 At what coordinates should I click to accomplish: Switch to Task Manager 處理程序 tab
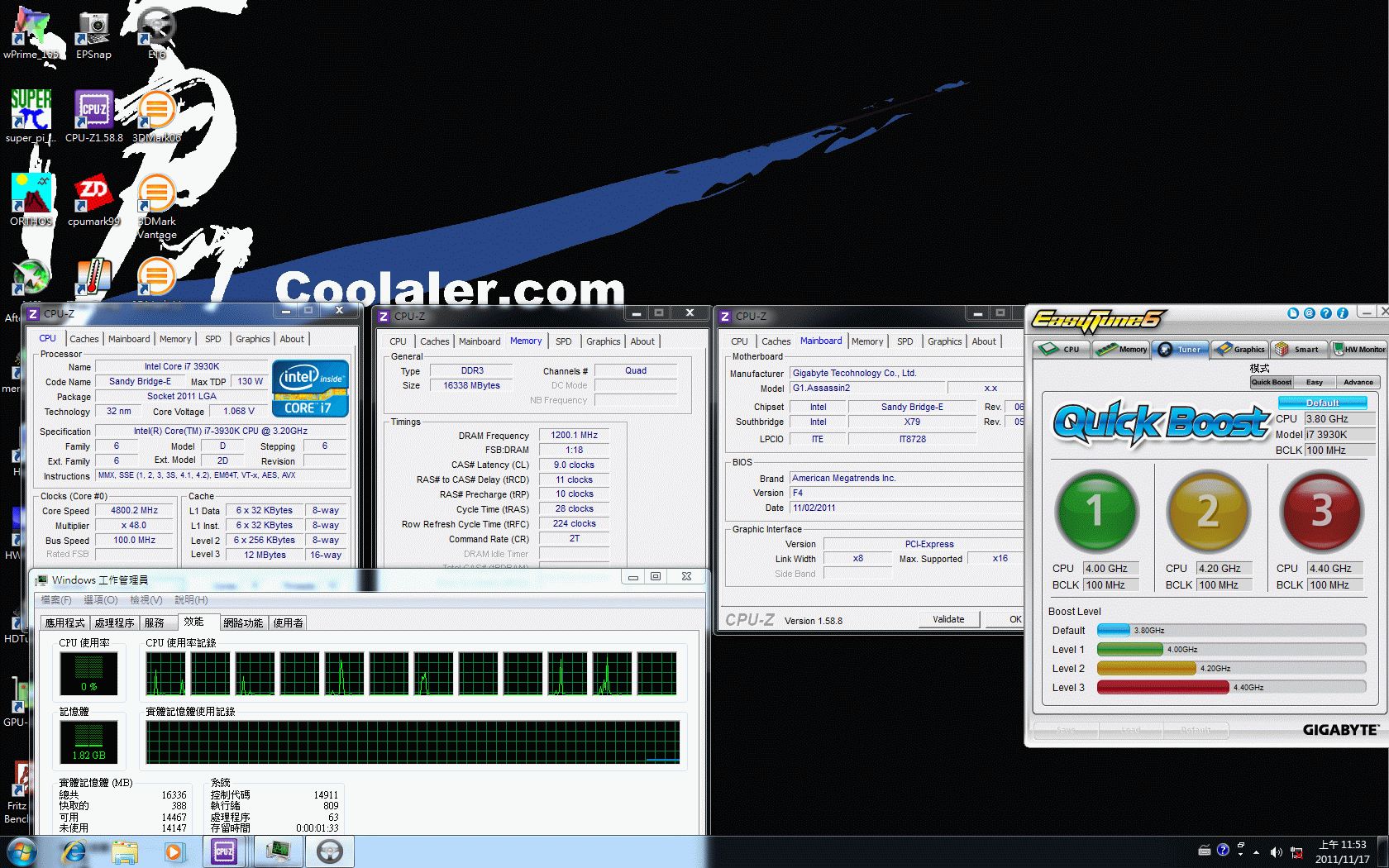(114, 622)
